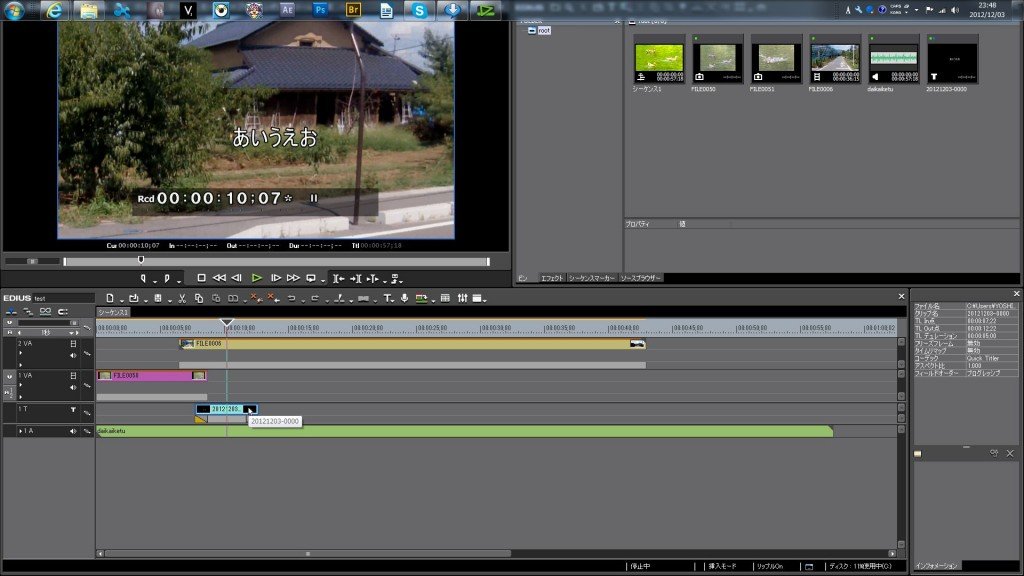This screenshot has width=1024, height=576.
Task: Open the voice over microphone tool
Action: (x=405, y=298)
